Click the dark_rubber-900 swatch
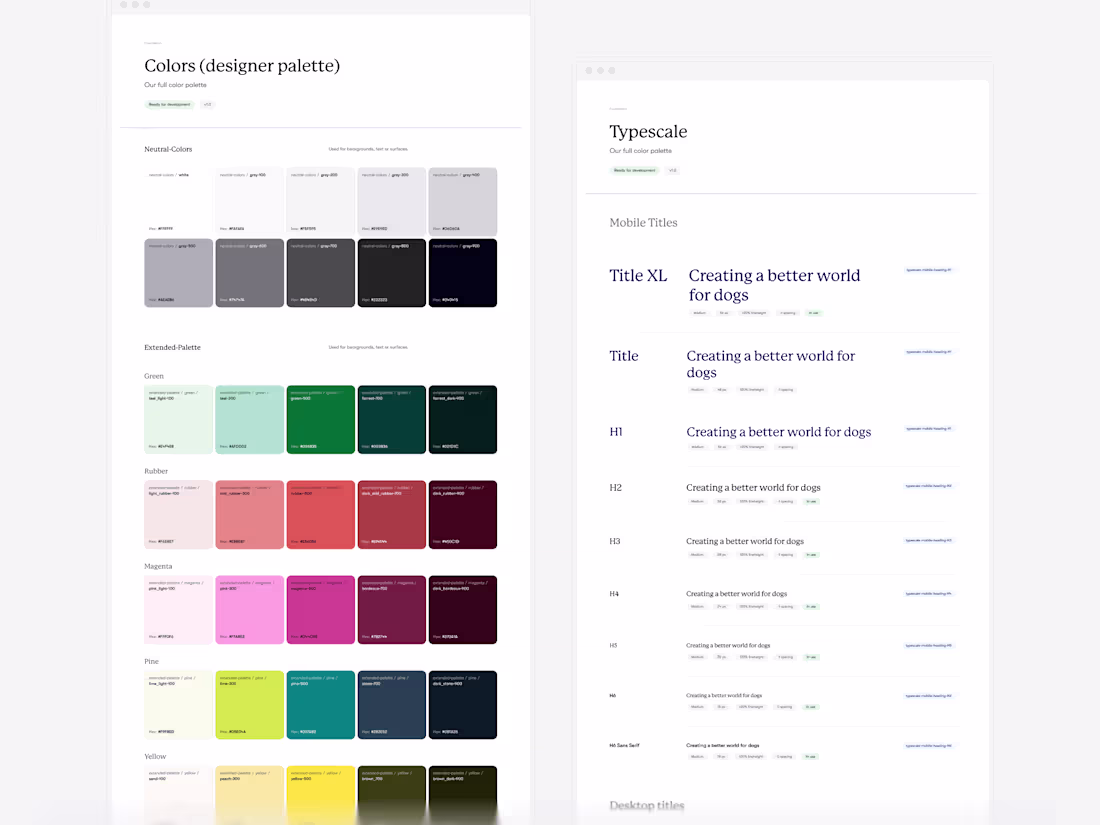The width and height of the screenshot is (1100, 825). 462,514
